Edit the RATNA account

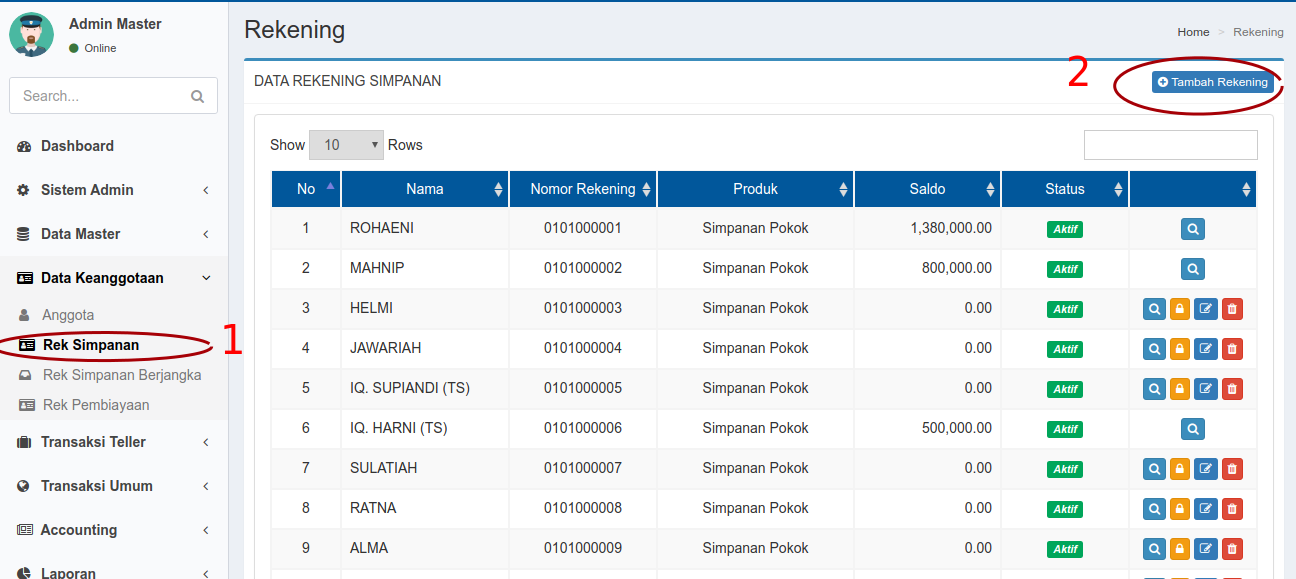click(x=1206, y=509)
